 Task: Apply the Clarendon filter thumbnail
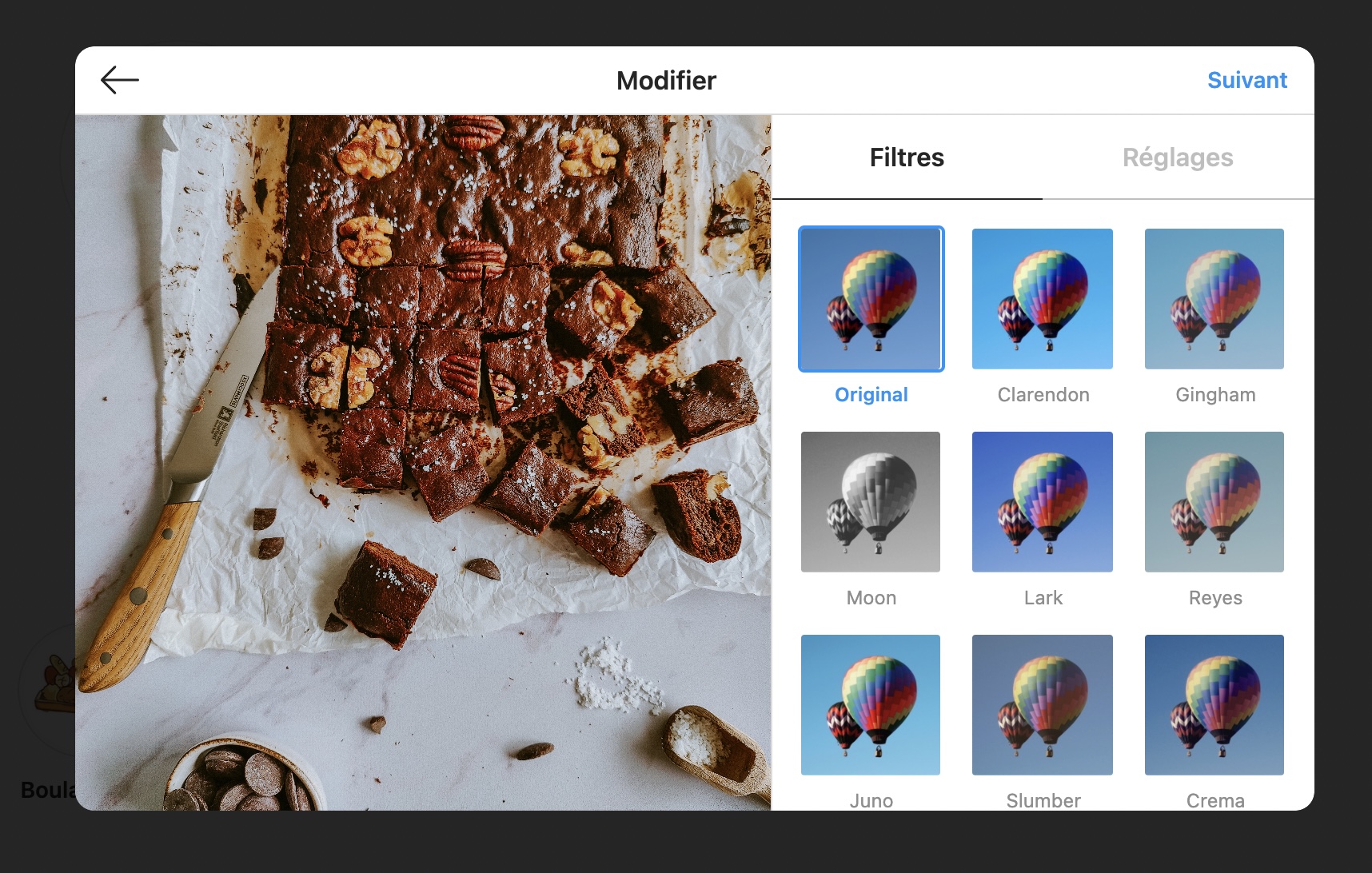[1043, 299]
